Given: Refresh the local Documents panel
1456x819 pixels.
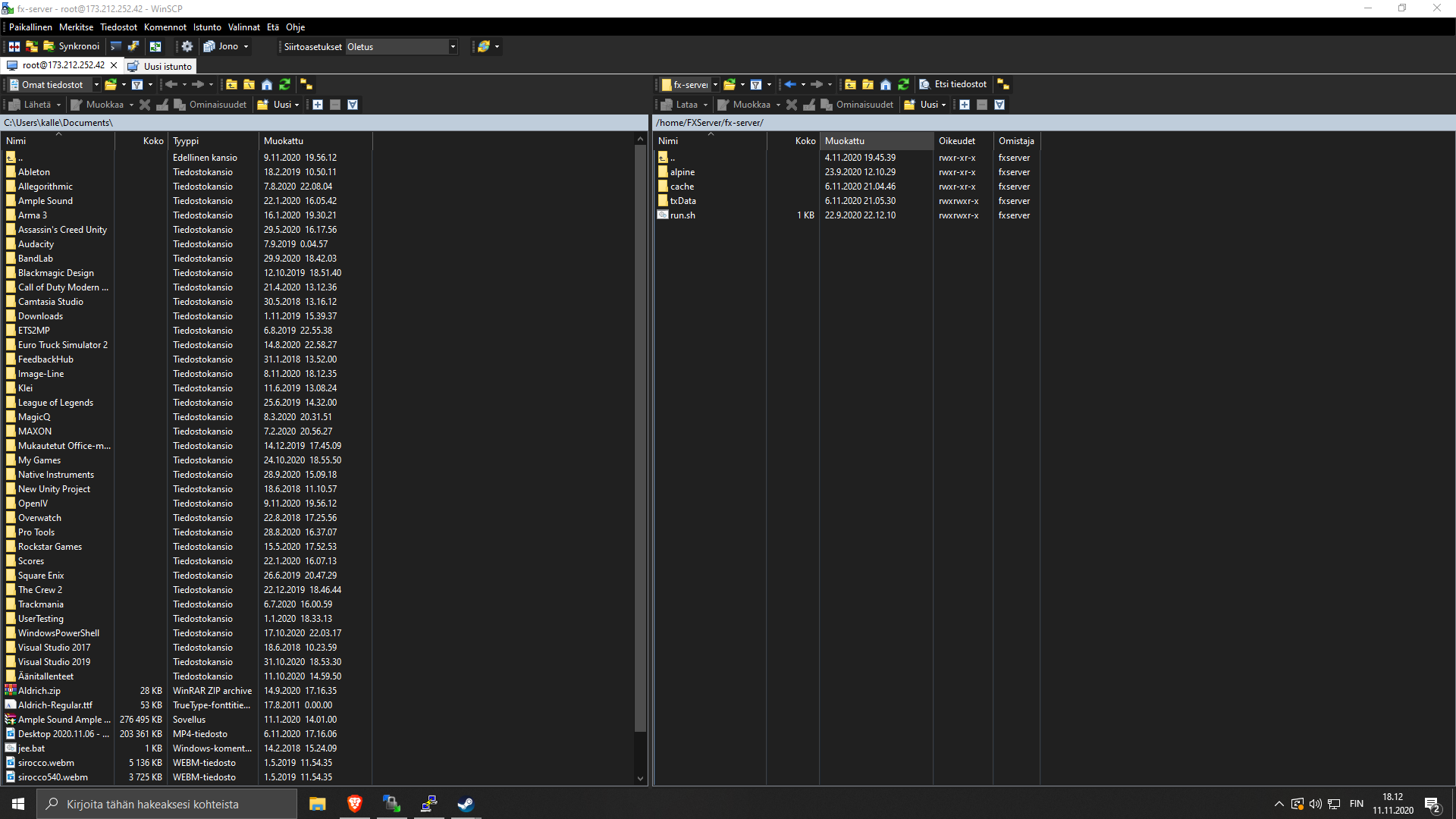Looking at the screenshot, I should [x=284, y=84].
